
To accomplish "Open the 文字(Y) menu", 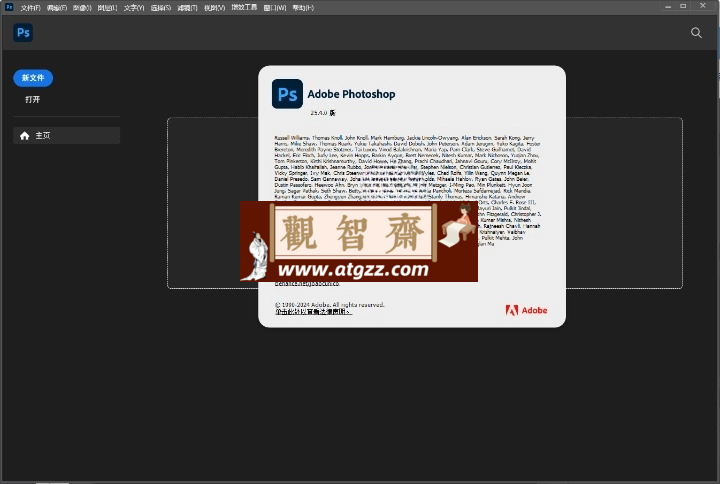I will (134, 8).
